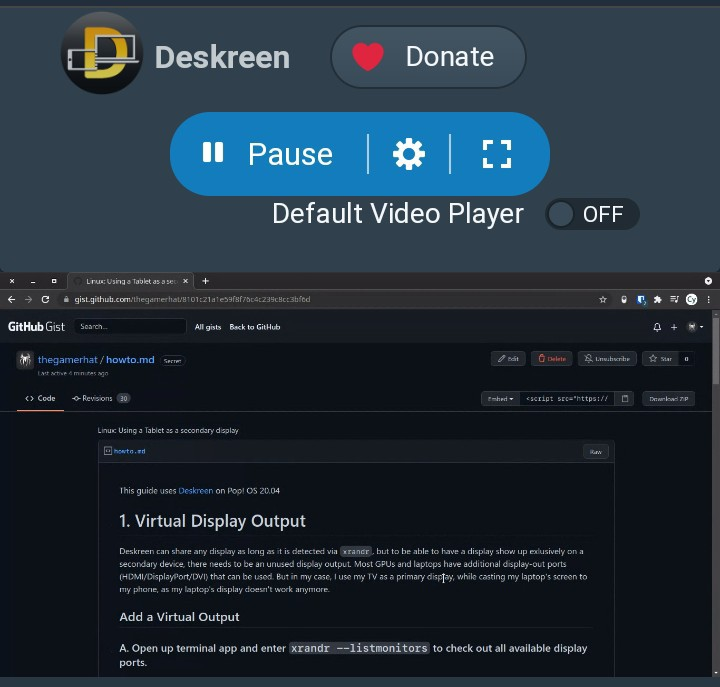Viewport: 720px width, 687px height.
Task: Open the howto.md gist title link
Action: click(130, 360)
